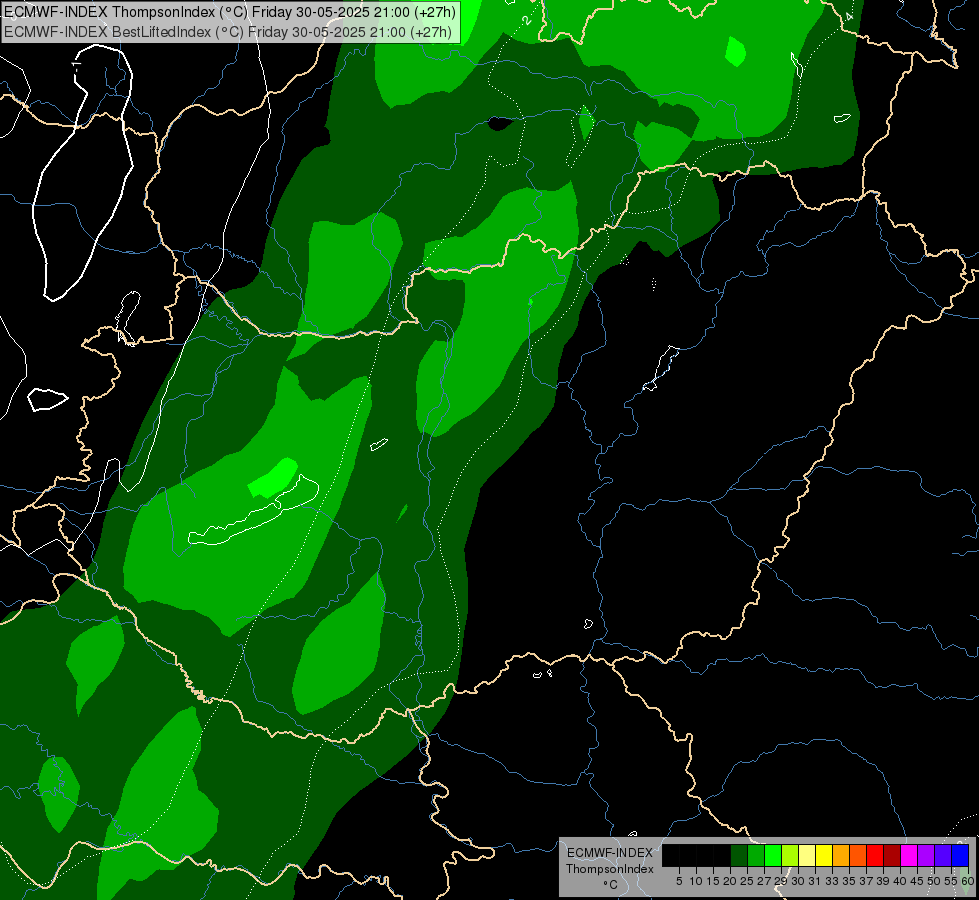Click the '°C' unit label in legend
The image size is (979, 900).
point(610,885)
